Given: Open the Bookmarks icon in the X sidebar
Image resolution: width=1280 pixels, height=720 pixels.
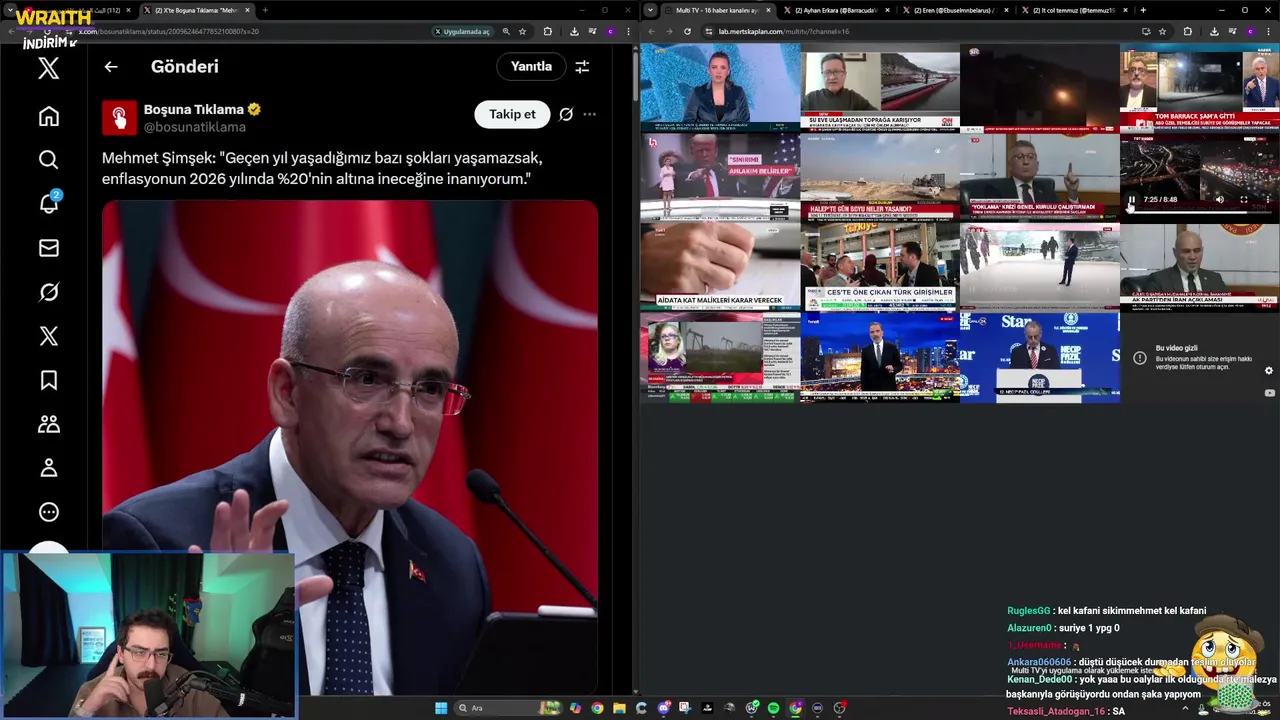Looking at the screenshot, I should tap(48, 380).
